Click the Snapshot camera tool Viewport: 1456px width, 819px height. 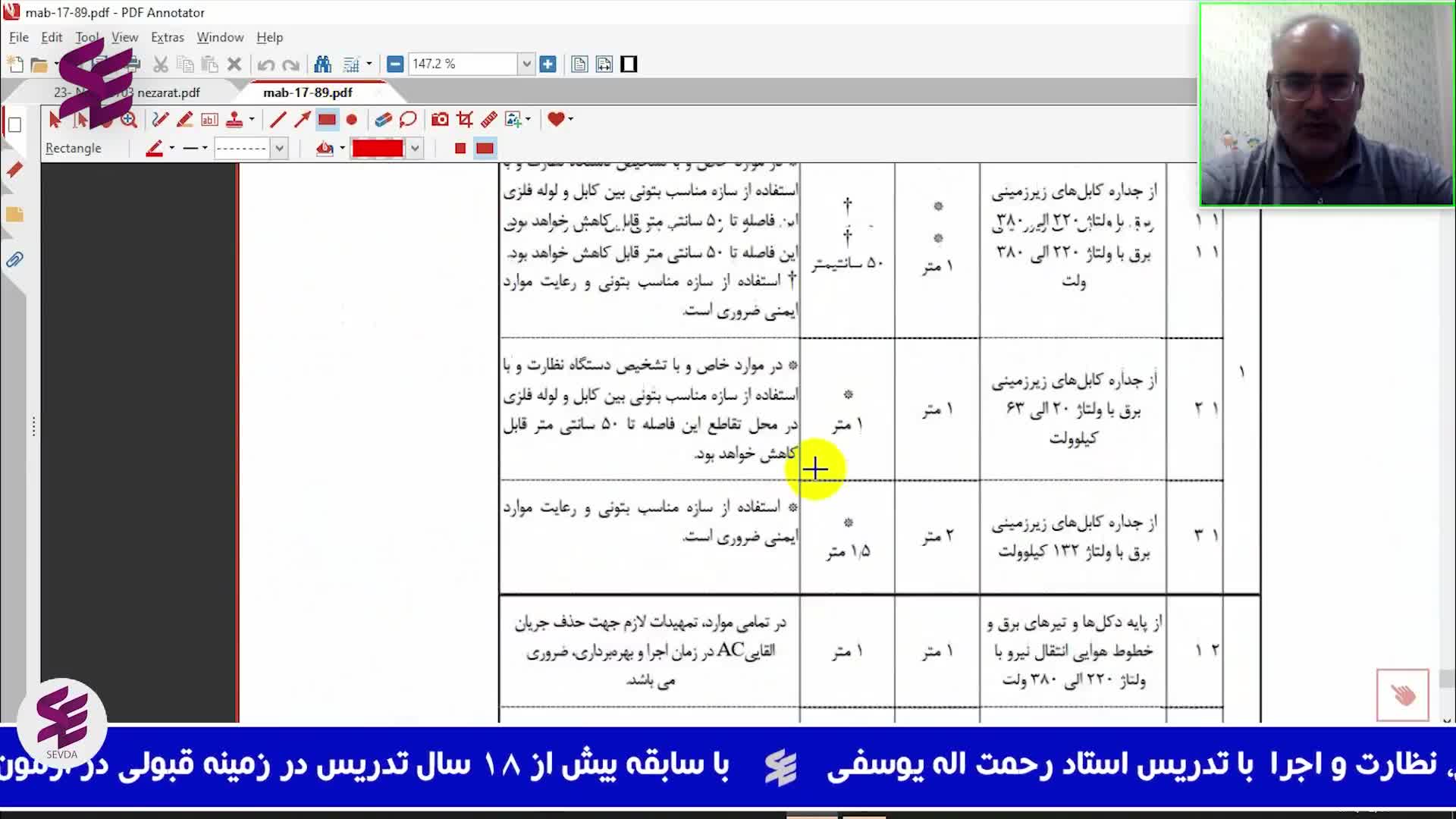point(440,119)
